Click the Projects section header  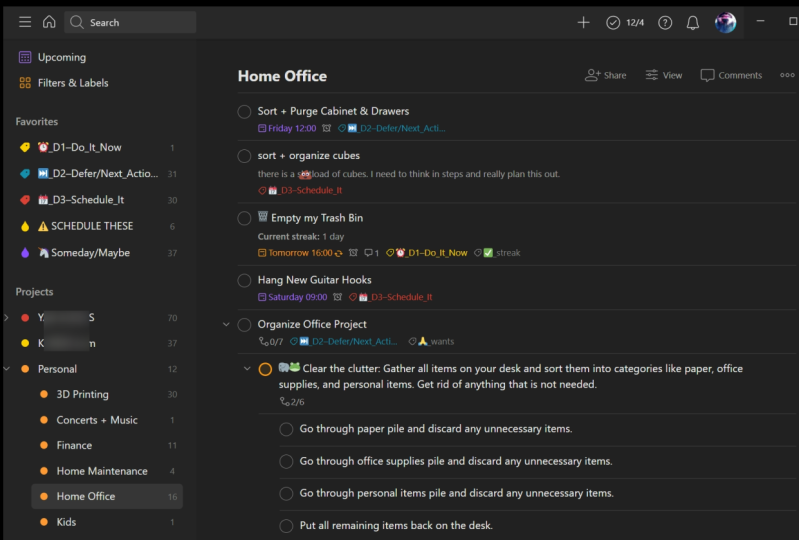pos(34,292)
